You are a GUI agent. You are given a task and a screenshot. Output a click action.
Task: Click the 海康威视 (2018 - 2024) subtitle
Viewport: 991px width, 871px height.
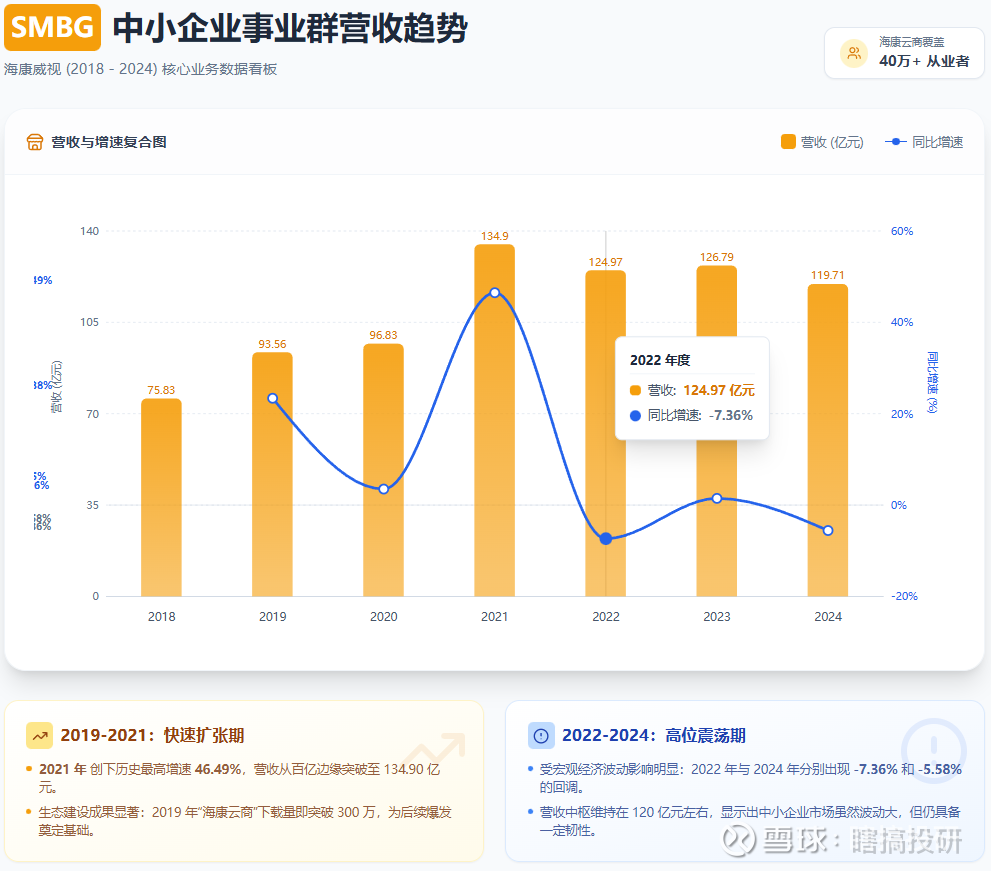[140, 69]
